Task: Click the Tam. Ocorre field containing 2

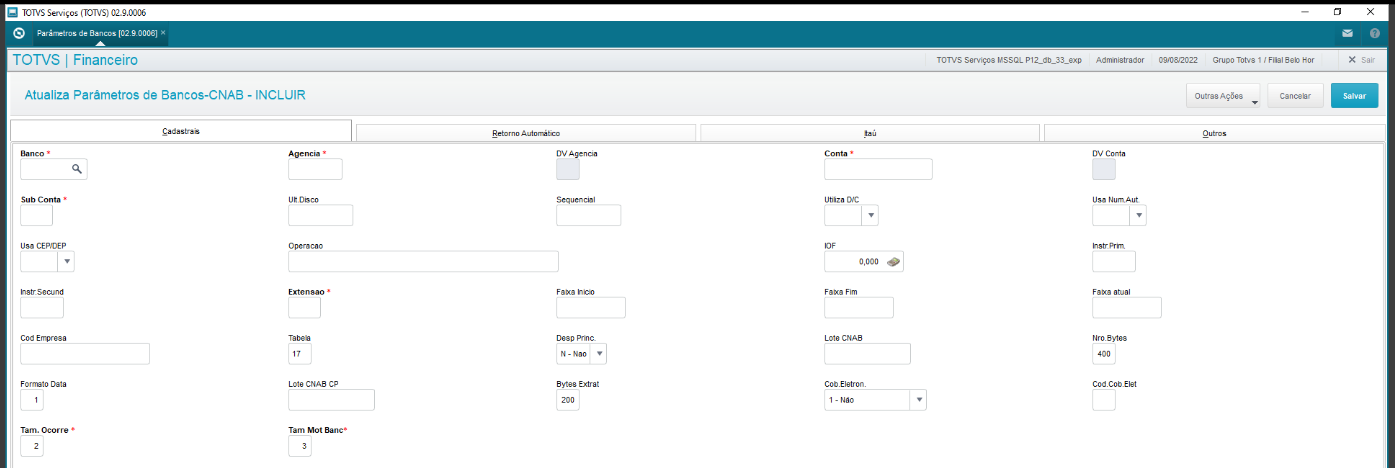Action: (32, 446)
